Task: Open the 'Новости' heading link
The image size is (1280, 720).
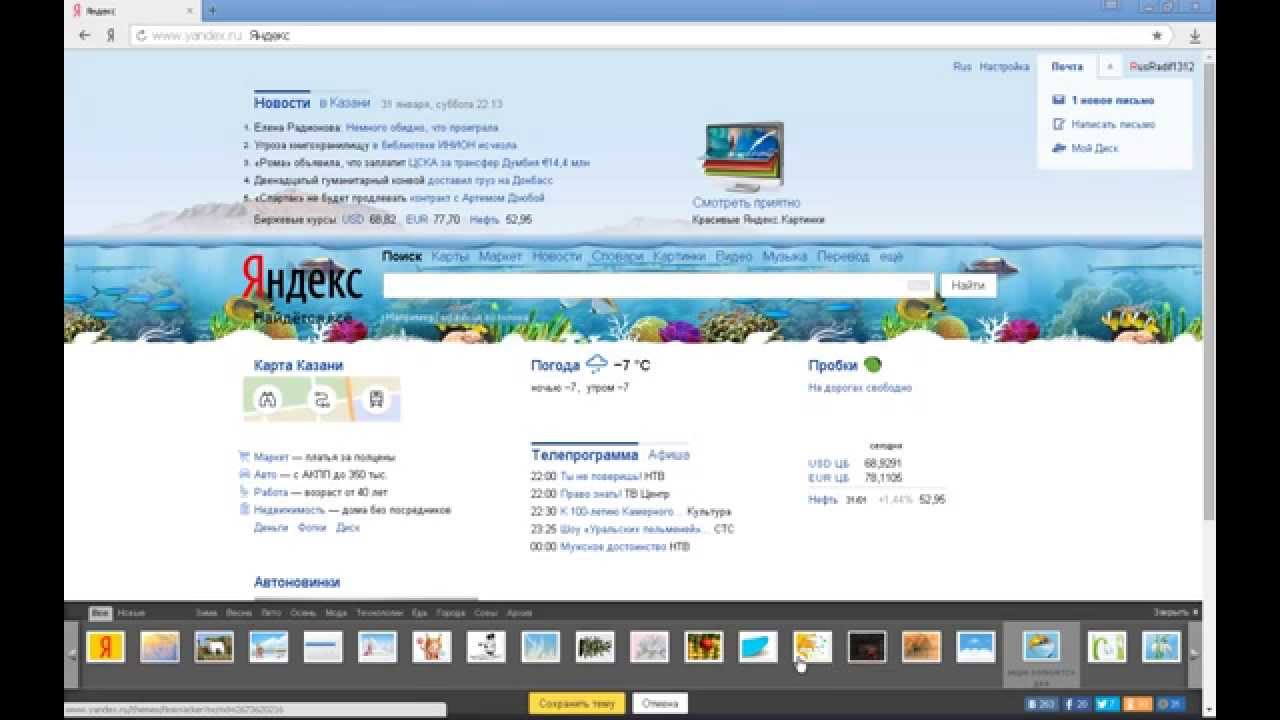Action: tap(282, 103)
